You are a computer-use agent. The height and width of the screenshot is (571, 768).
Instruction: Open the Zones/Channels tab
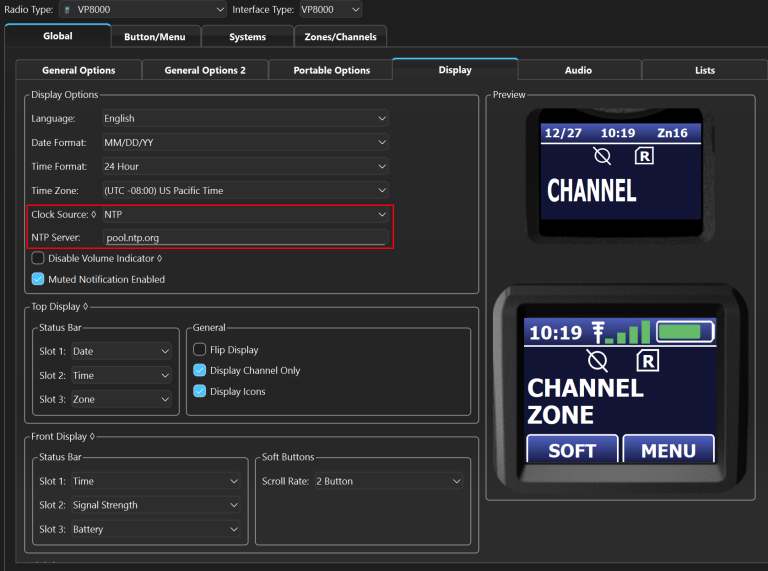(x=340, y=37)
